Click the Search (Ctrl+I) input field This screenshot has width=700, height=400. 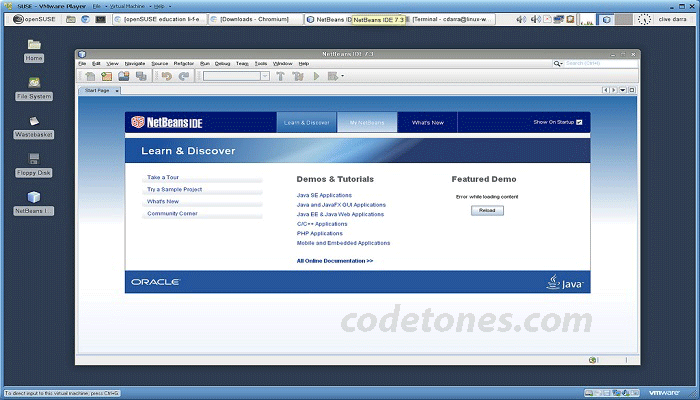601,64
